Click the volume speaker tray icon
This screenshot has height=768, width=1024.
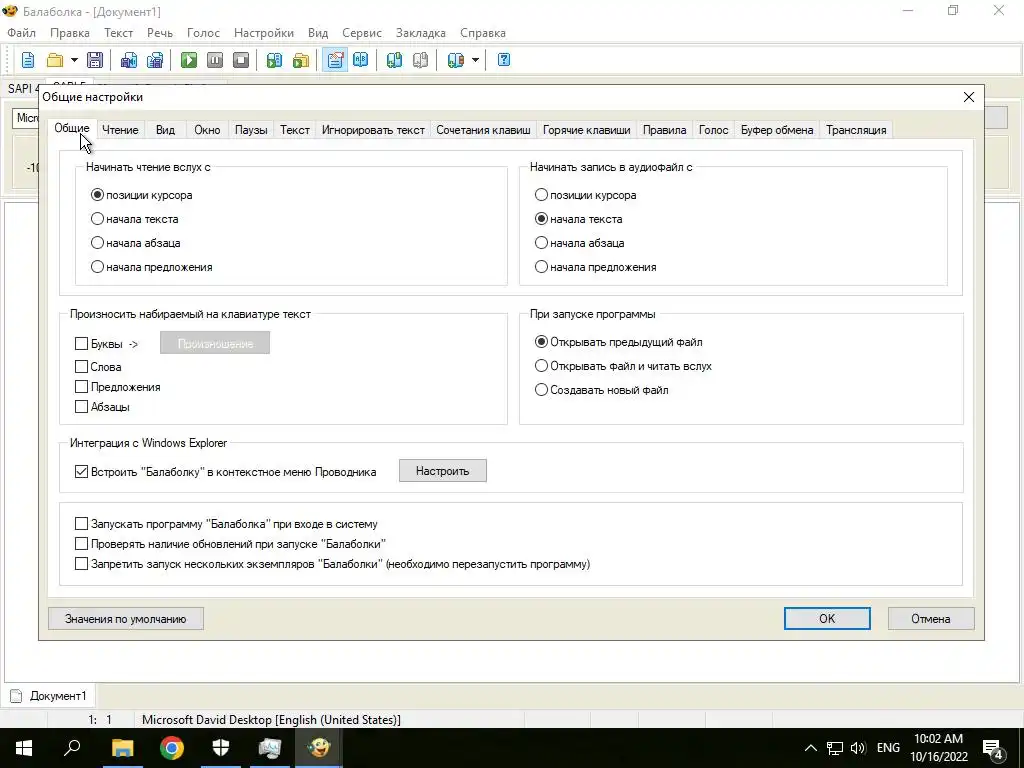point(858,748)
